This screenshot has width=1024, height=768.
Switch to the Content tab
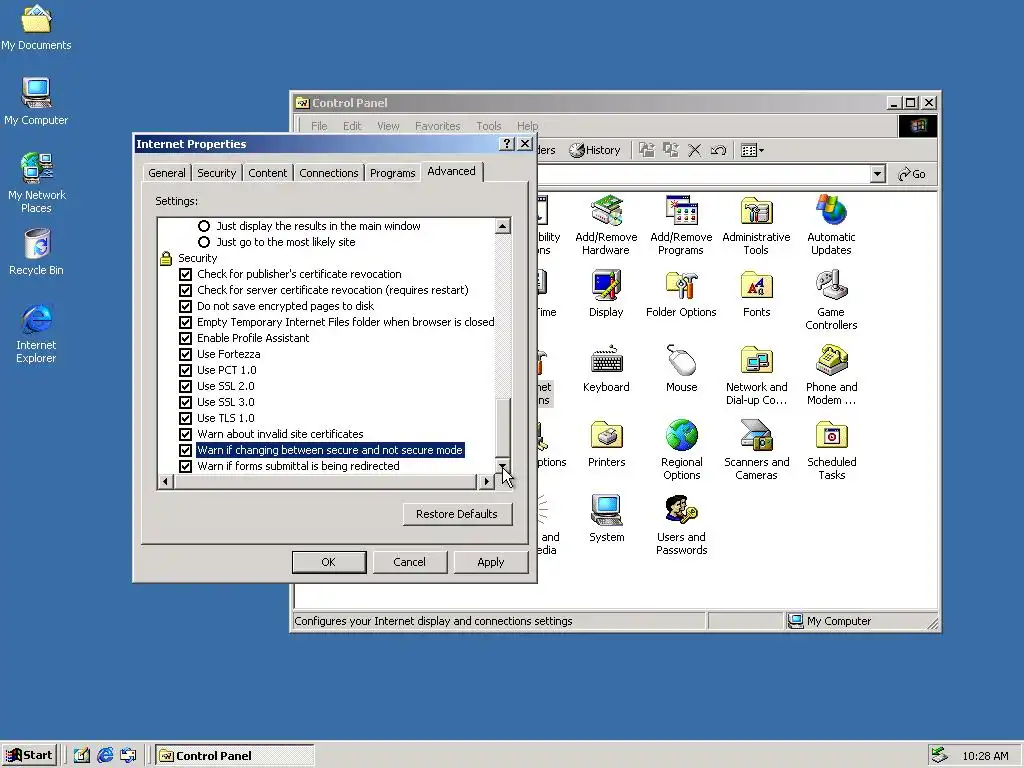[267, 173]
